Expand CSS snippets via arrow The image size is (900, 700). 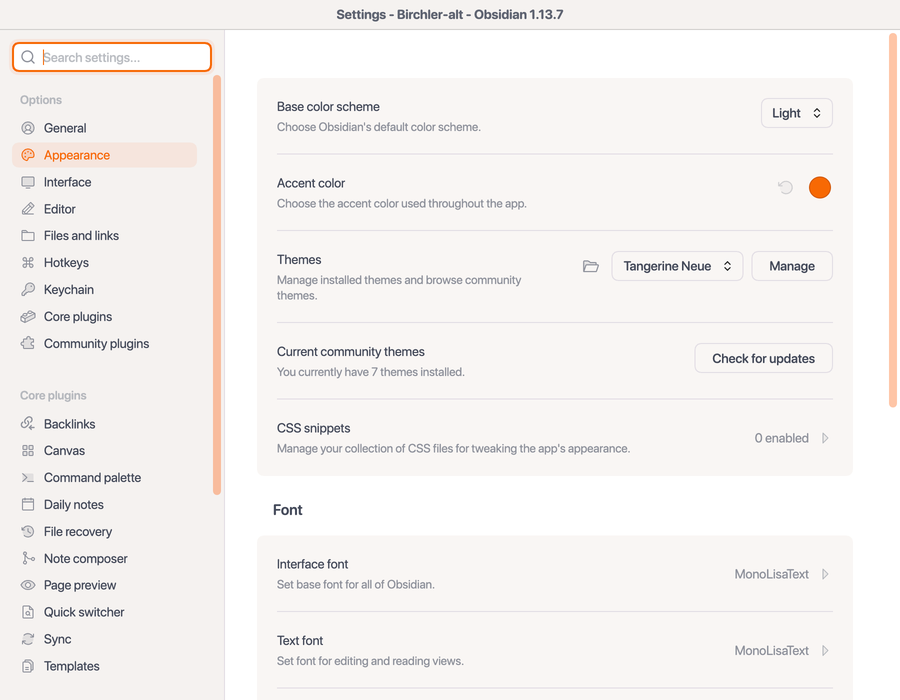[825, 438]
